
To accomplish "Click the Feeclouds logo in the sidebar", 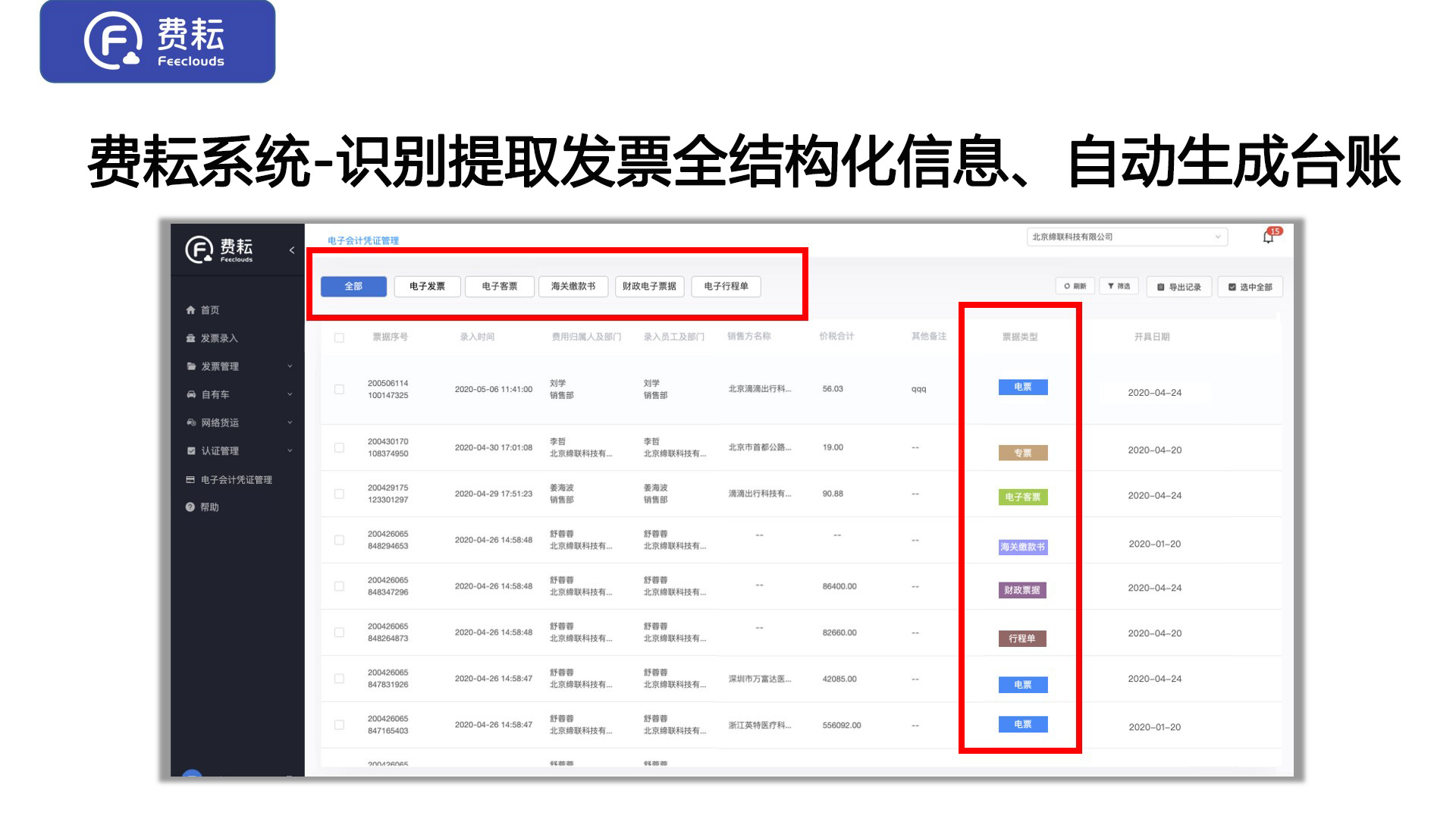I will click(219, 249).
